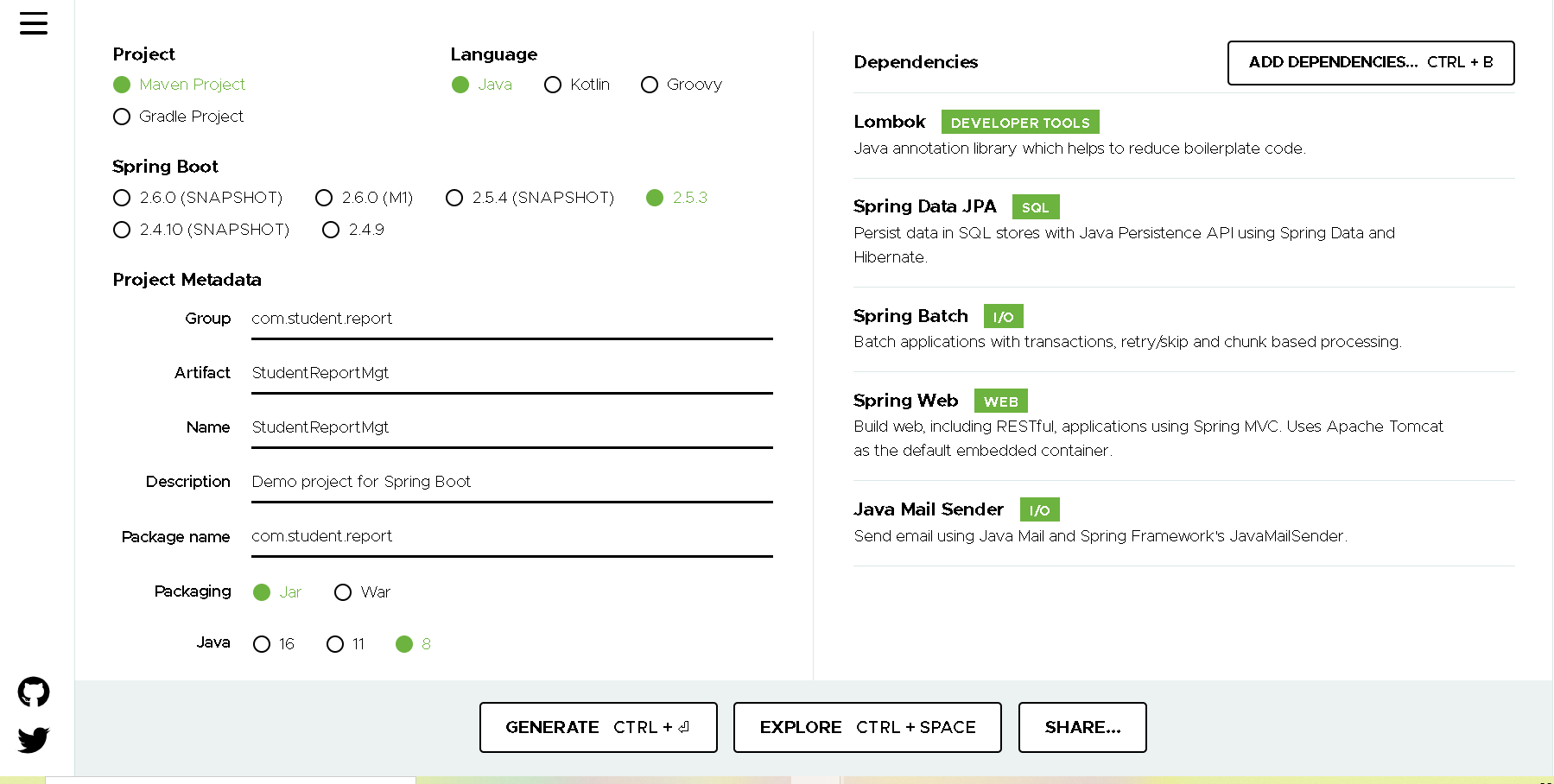The image size is (1554, 784).
Task: Click the Description input field
Action: click(x=510, y=481)
